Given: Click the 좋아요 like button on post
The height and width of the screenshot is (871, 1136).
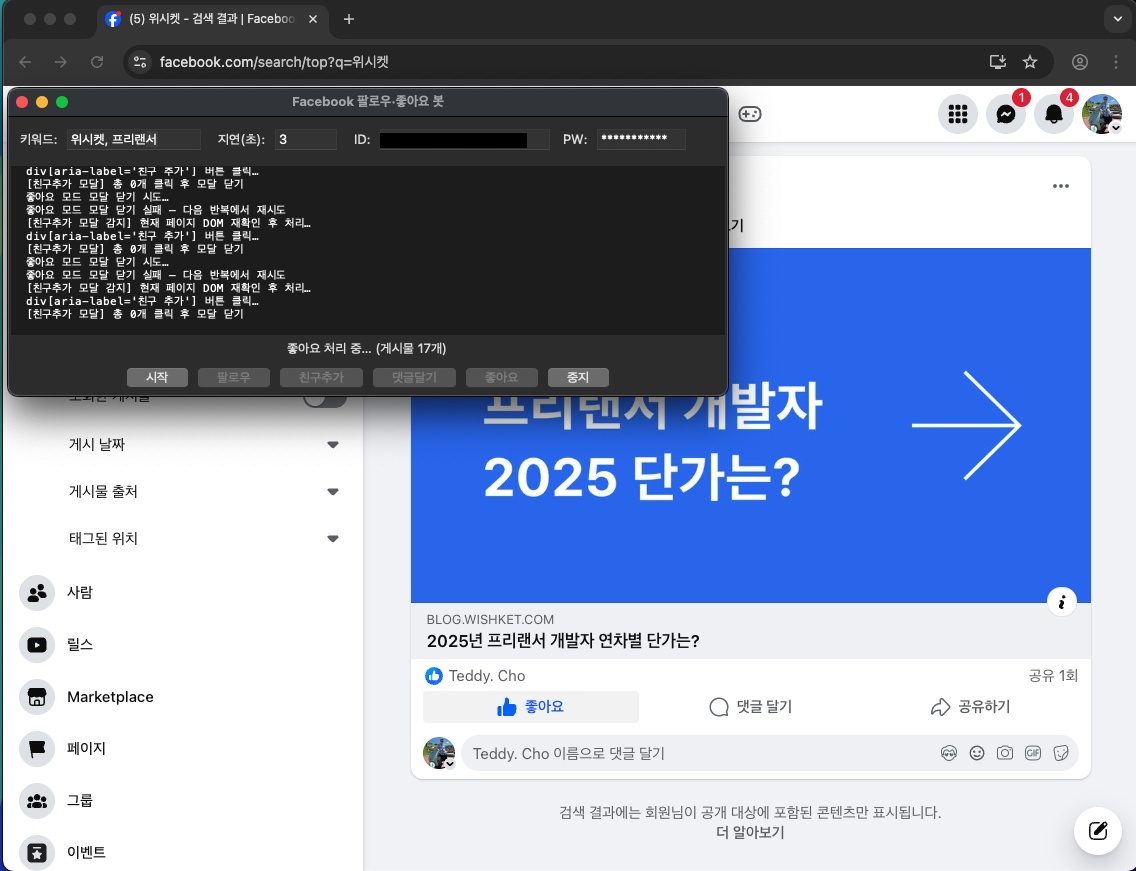Looking at the screenshot, I should (530, 707).
